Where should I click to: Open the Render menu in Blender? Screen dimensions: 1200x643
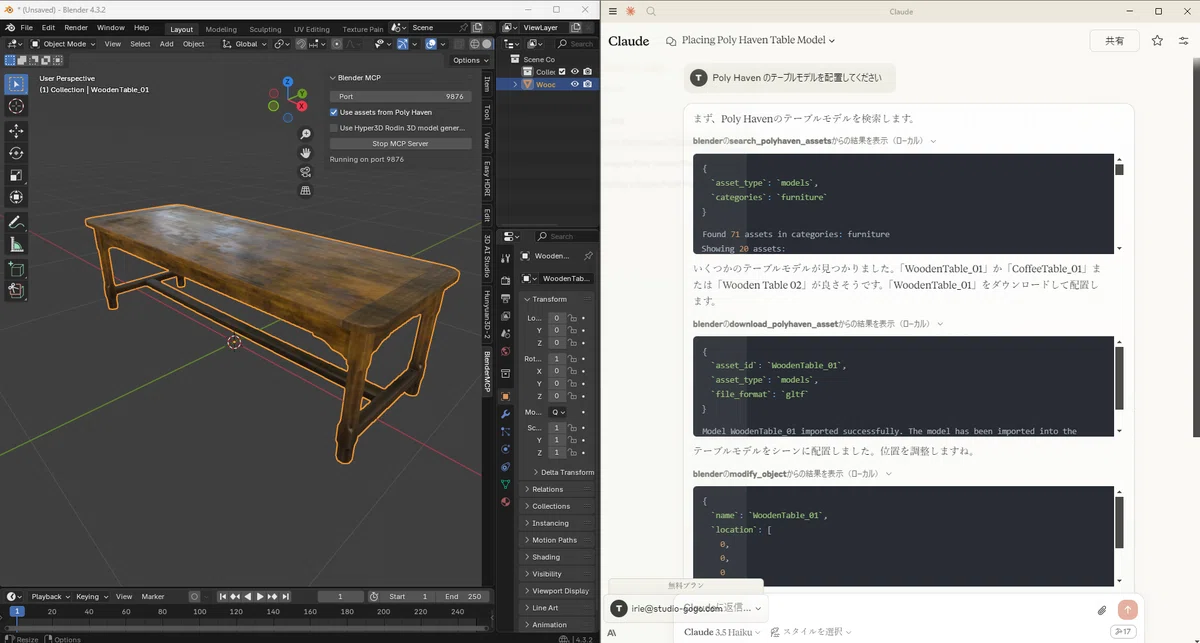(x=76, y=28)
